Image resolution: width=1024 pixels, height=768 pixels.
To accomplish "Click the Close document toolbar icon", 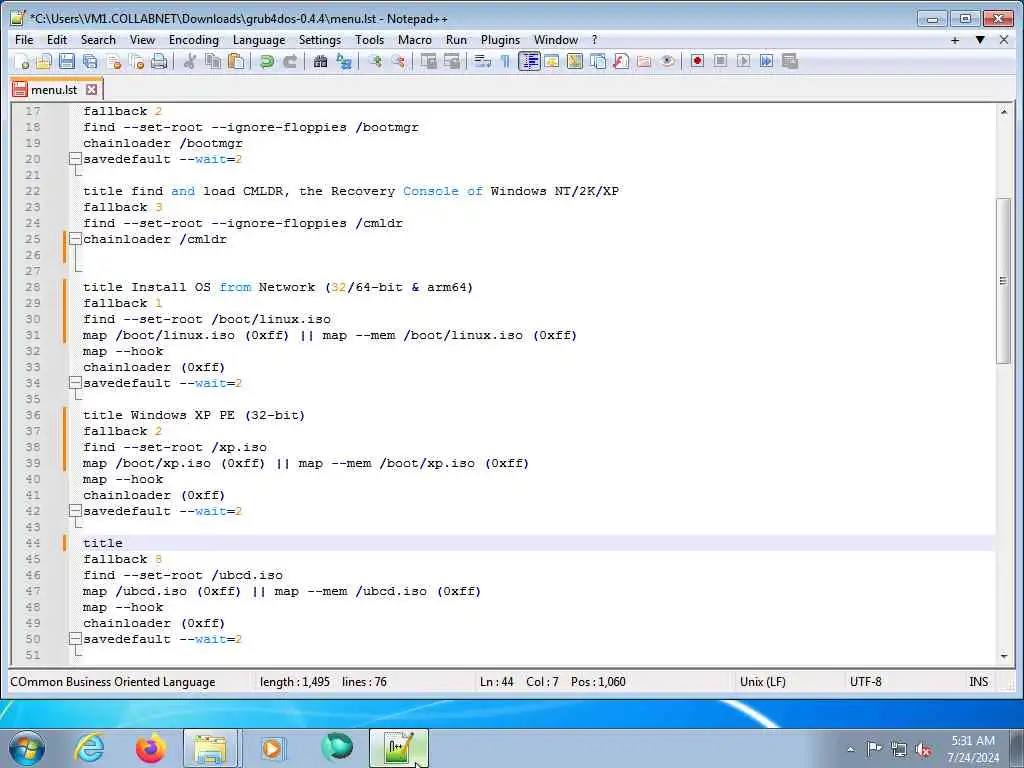I will coord(113,61).
